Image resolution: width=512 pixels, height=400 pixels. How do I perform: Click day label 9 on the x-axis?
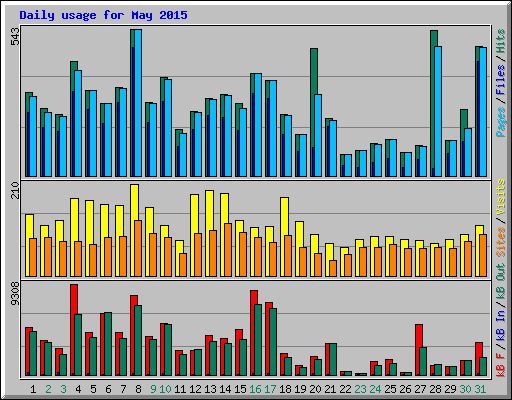153,389
